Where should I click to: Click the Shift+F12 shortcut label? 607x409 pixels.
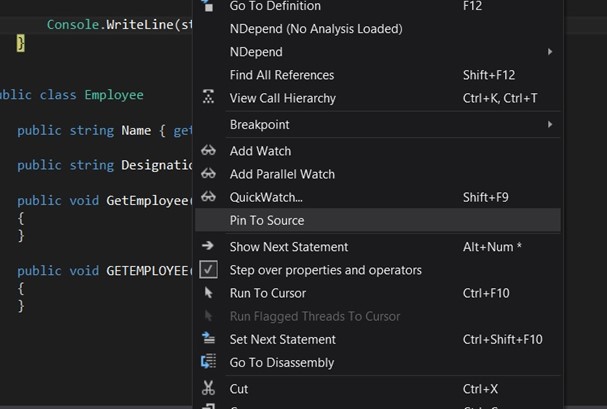pos(489,75)
